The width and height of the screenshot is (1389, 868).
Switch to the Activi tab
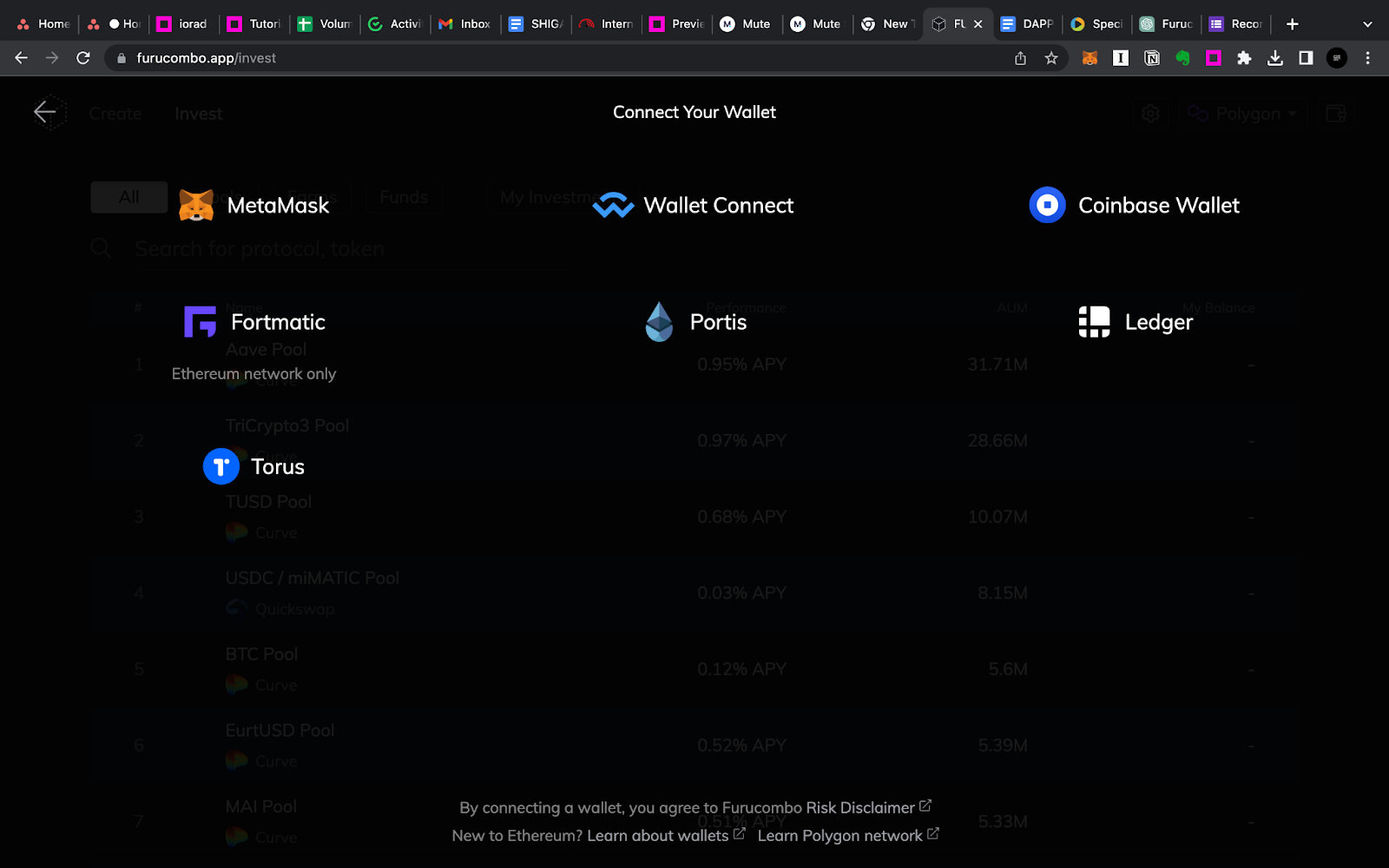point(395,24)
